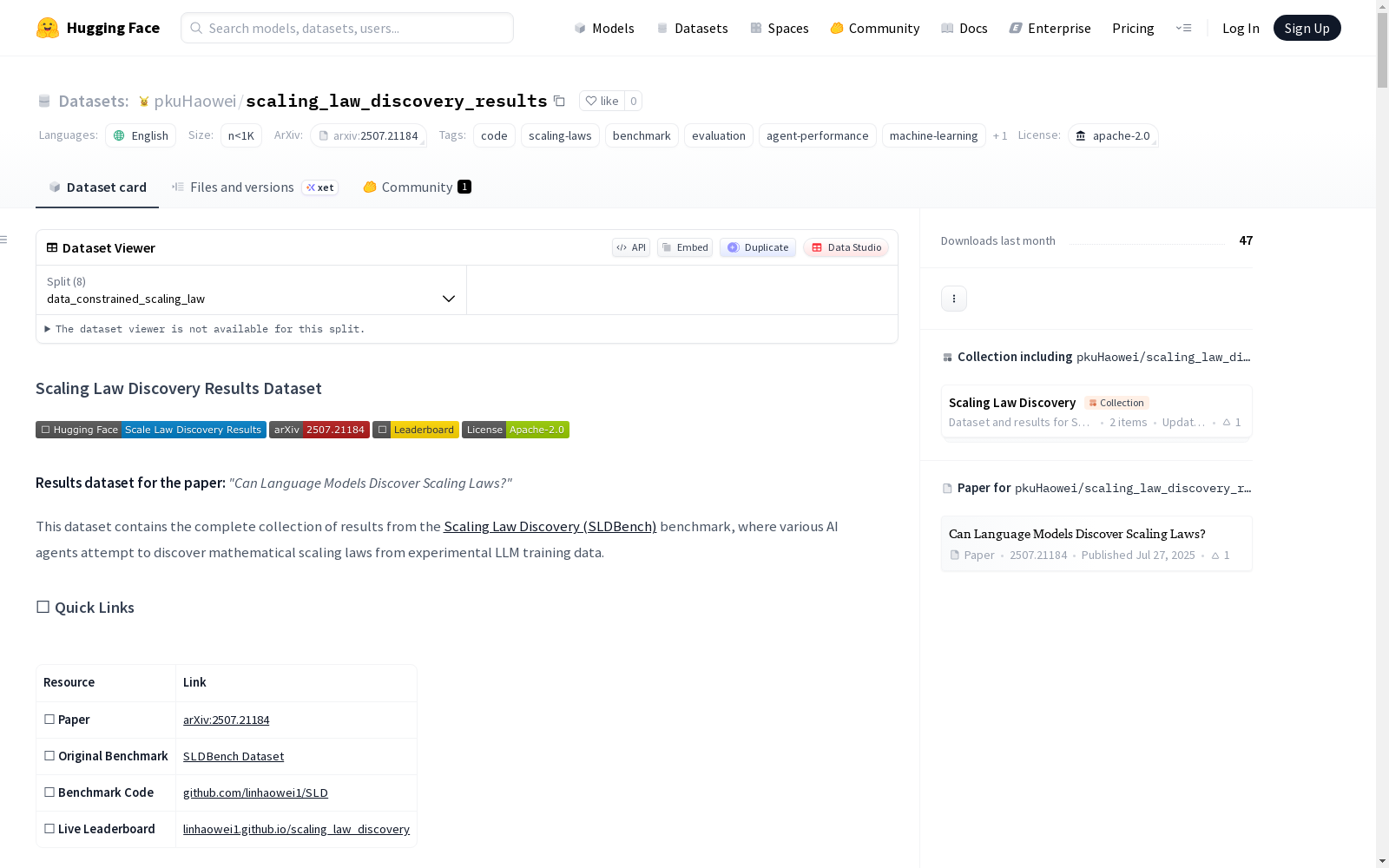Open Spaces from the top navigation
The width and height of the screenshot is (1389, 868).
[x=780, y=28]
